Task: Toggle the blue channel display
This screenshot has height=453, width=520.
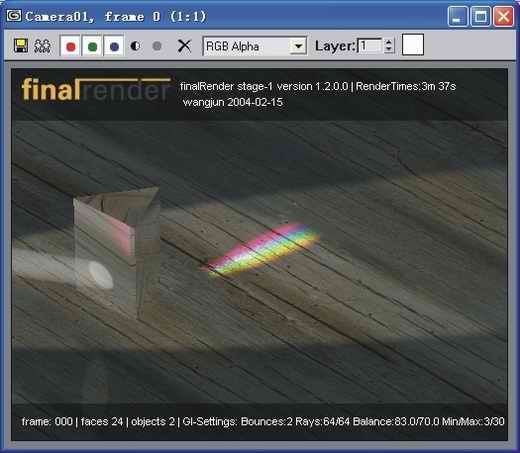Action: [x=114, y=46]
